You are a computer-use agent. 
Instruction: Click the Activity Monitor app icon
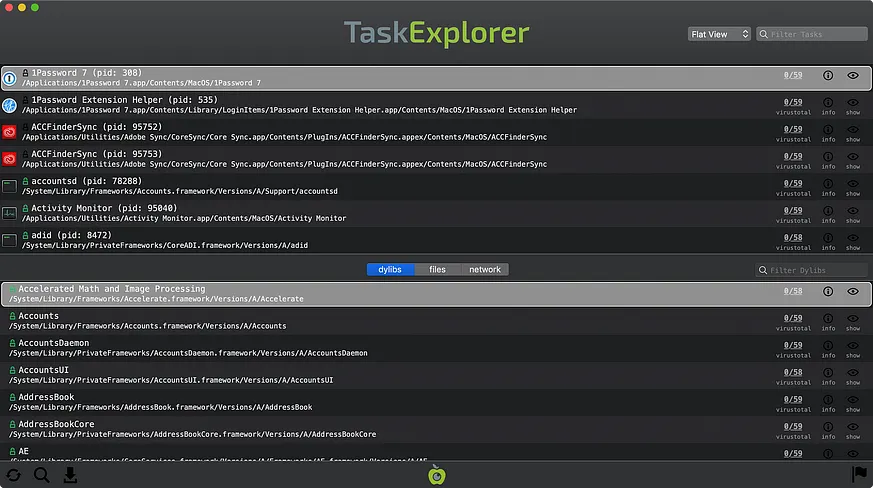coord(9,213)
